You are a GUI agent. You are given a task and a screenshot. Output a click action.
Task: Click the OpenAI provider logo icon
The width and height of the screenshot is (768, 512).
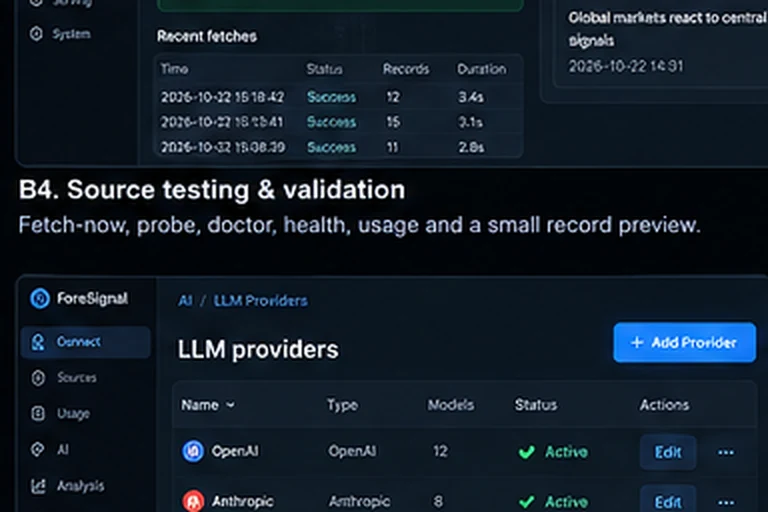click(x=193, y=451)
